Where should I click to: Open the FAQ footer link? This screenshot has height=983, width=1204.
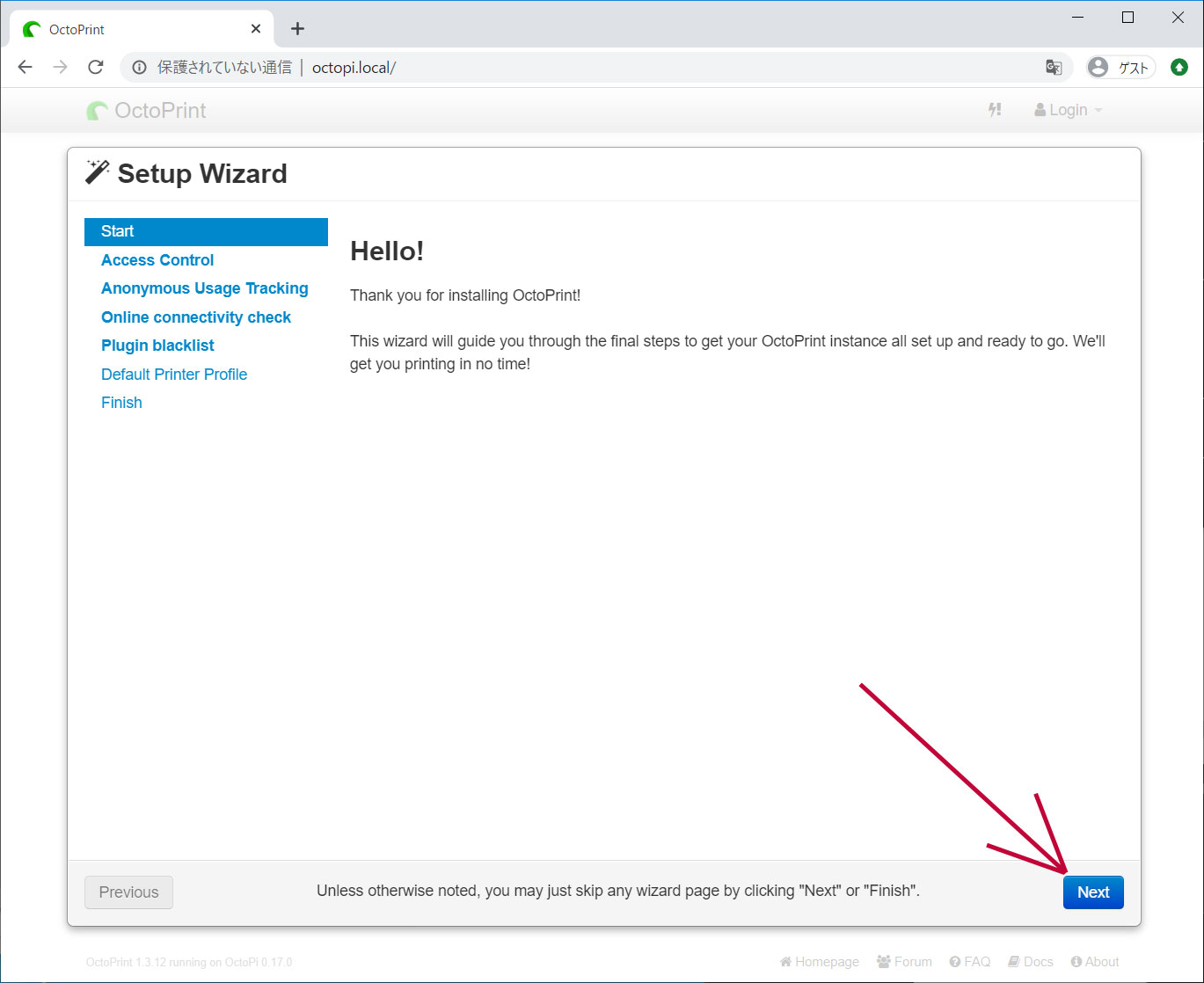(970, 962)
